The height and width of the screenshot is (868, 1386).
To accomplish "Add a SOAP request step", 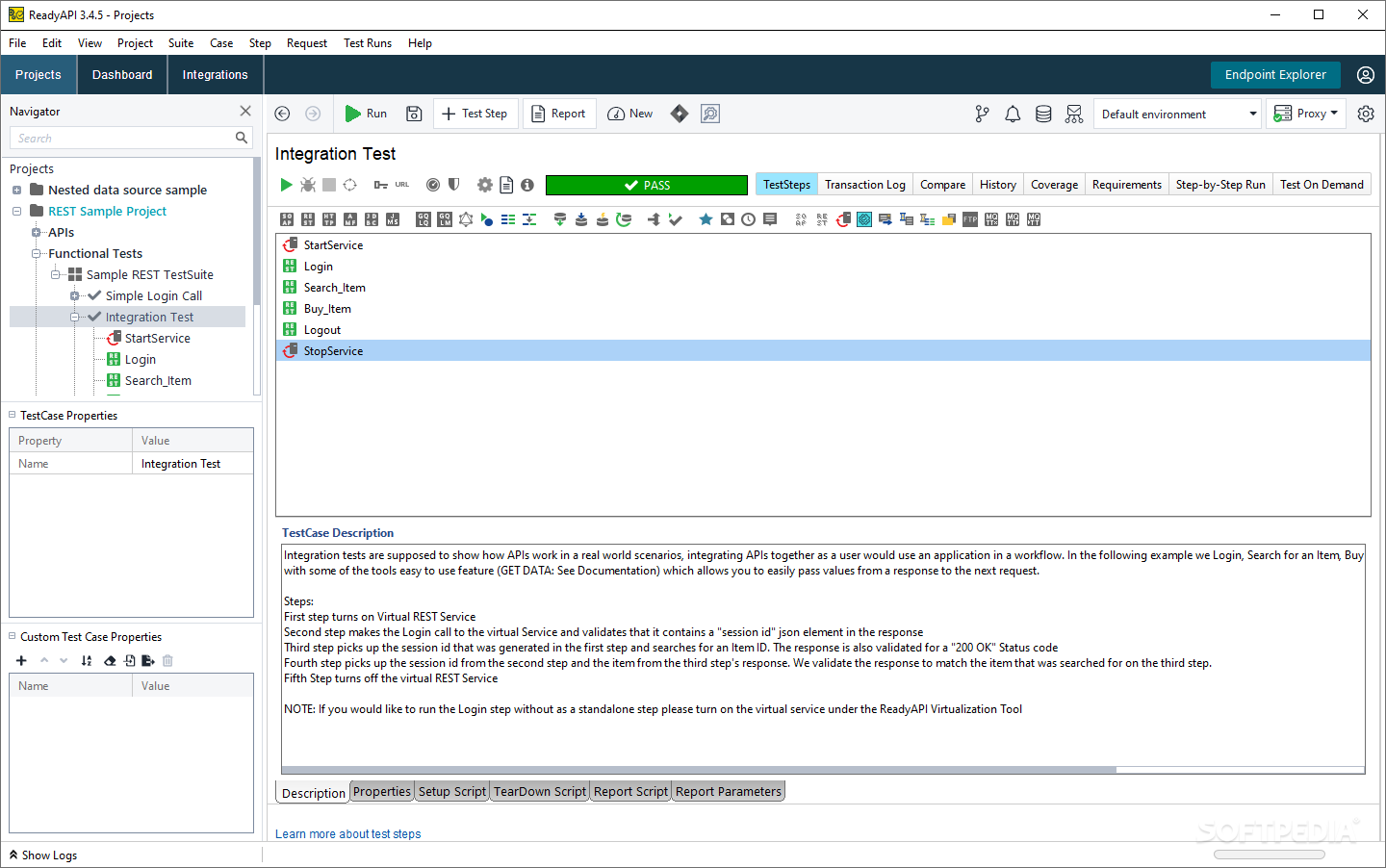I will [x=287, y=219].
